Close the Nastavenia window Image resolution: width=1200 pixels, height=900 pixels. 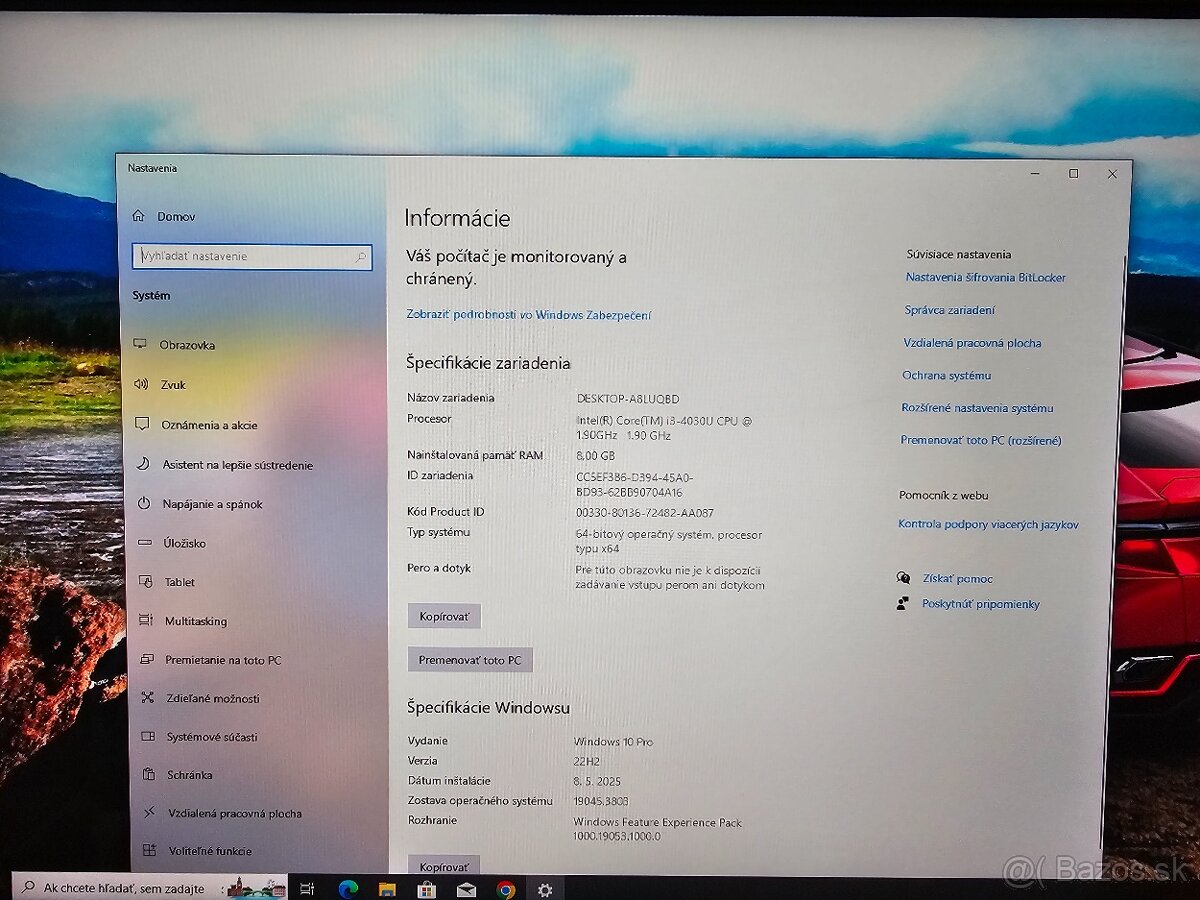click(x=1112, y=174)
